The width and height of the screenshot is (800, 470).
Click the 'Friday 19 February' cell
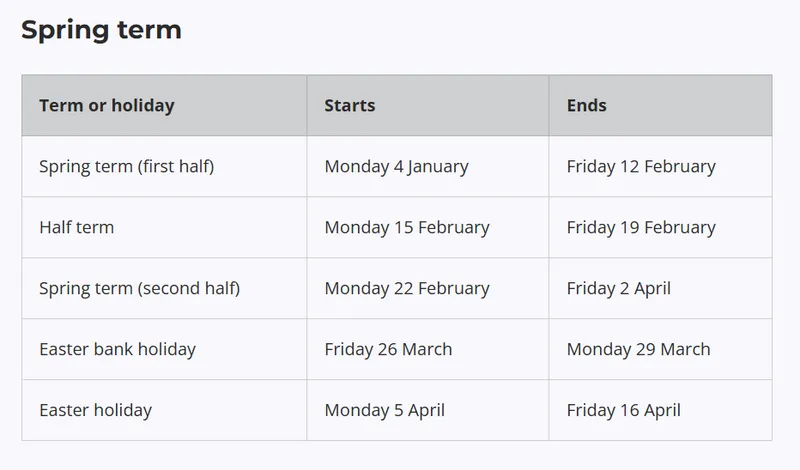641,227
